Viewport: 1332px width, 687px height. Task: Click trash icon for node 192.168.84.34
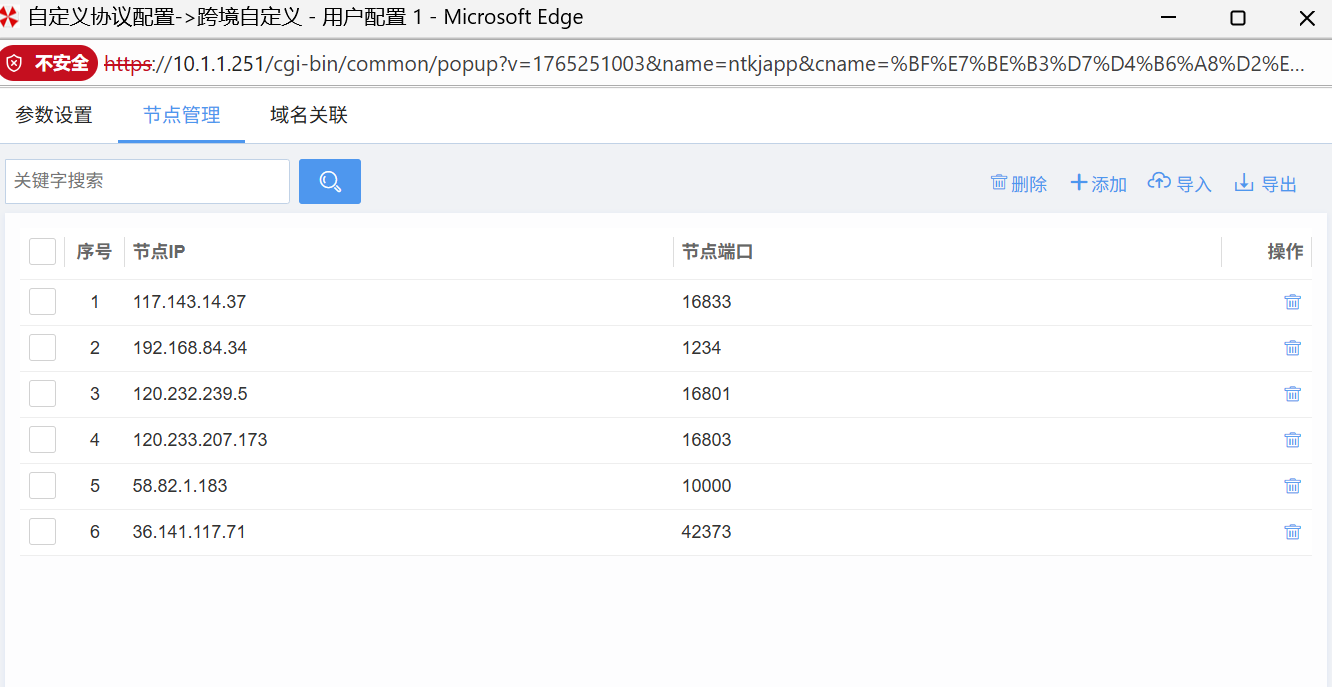pyautogui.click(x=1292, y=348)
